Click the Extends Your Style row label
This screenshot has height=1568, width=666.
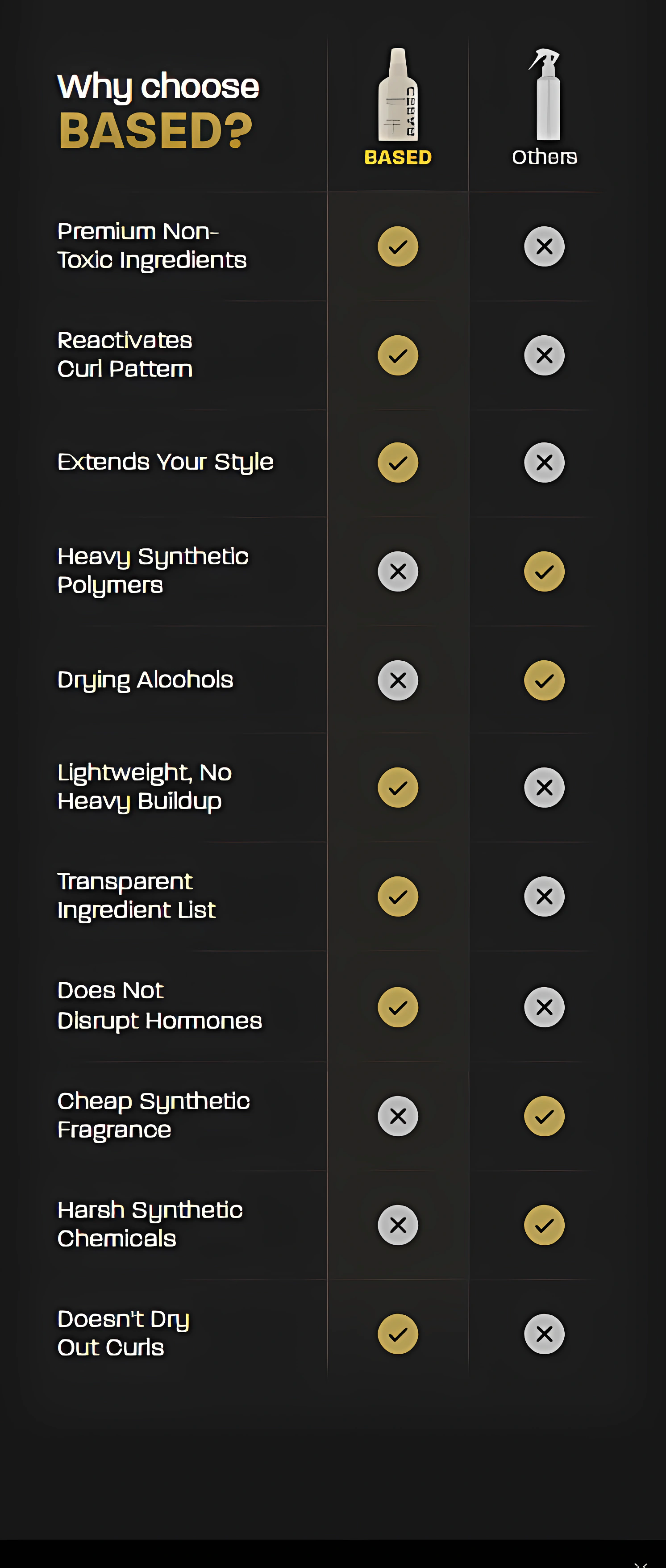point(166,463)
